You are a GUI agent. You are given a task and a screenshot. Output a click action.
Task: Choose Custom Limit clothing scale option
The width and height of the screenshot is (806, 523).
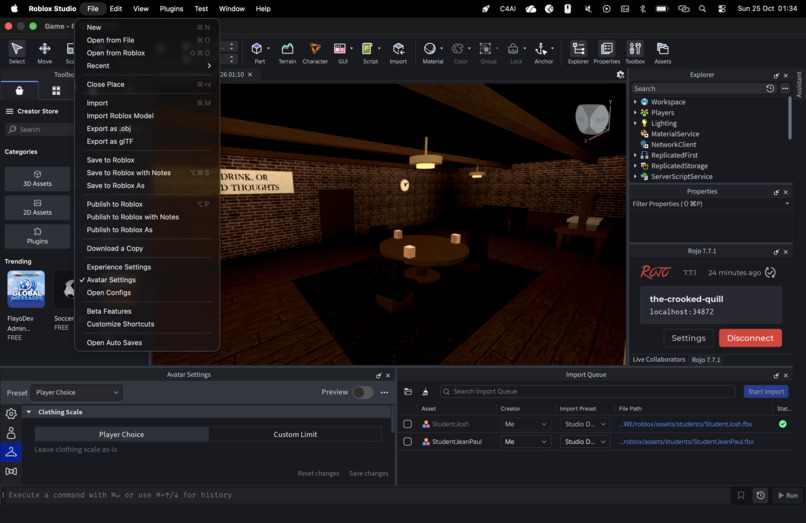coord(295,435)
